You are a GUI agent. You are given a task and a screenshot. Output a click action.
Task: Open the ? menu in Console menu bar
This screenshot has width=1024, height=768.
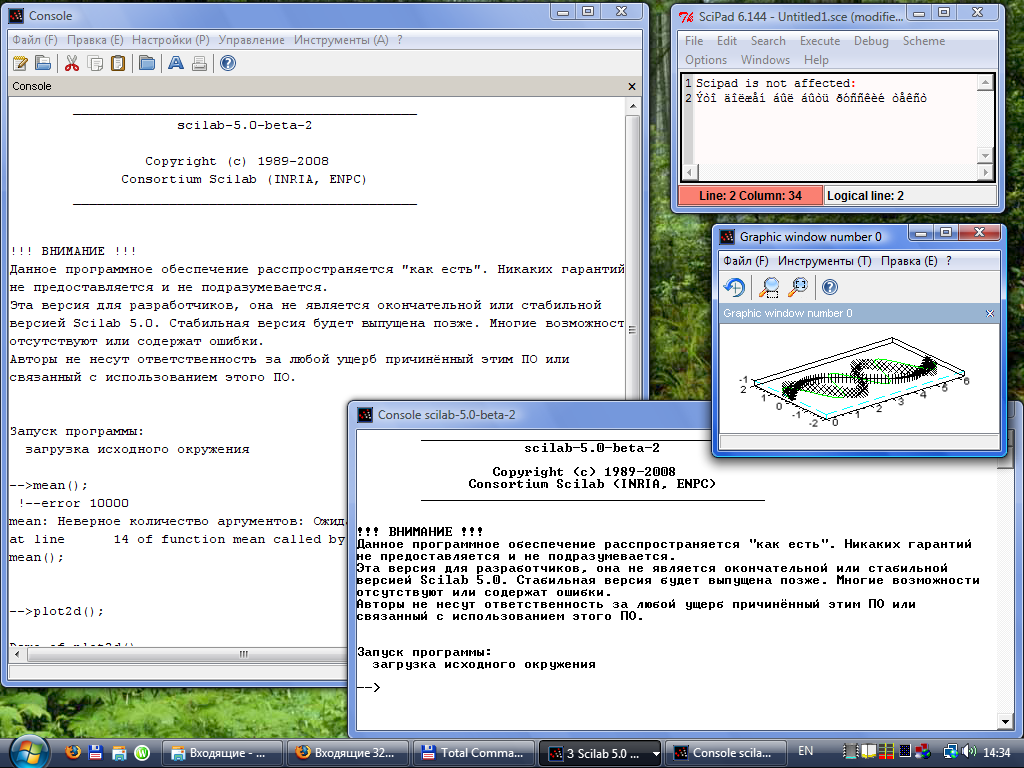[400, 40]
